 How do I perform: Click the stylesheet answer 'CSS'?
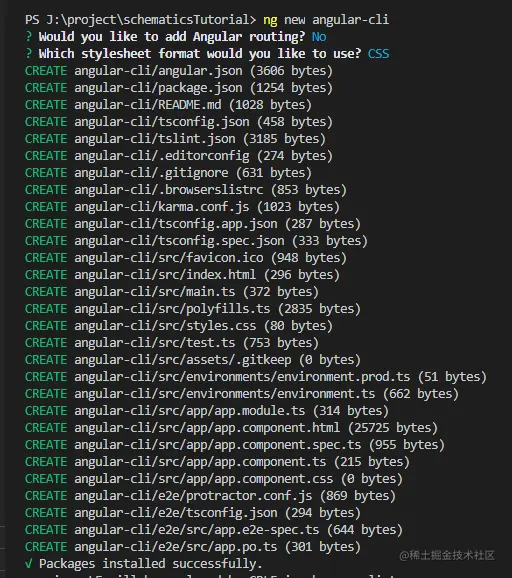(378, 53)
